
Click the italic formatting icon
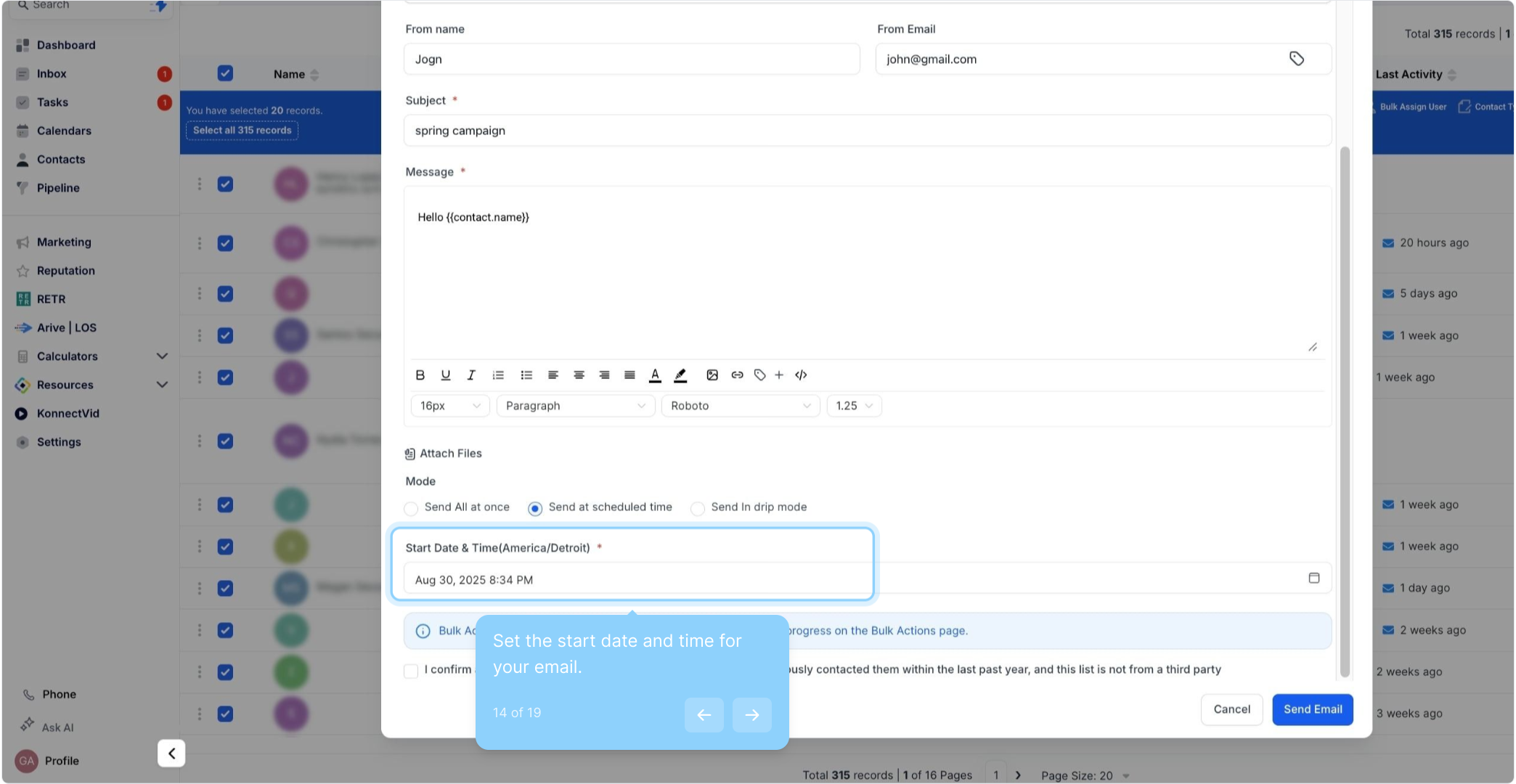click(471, 375)
